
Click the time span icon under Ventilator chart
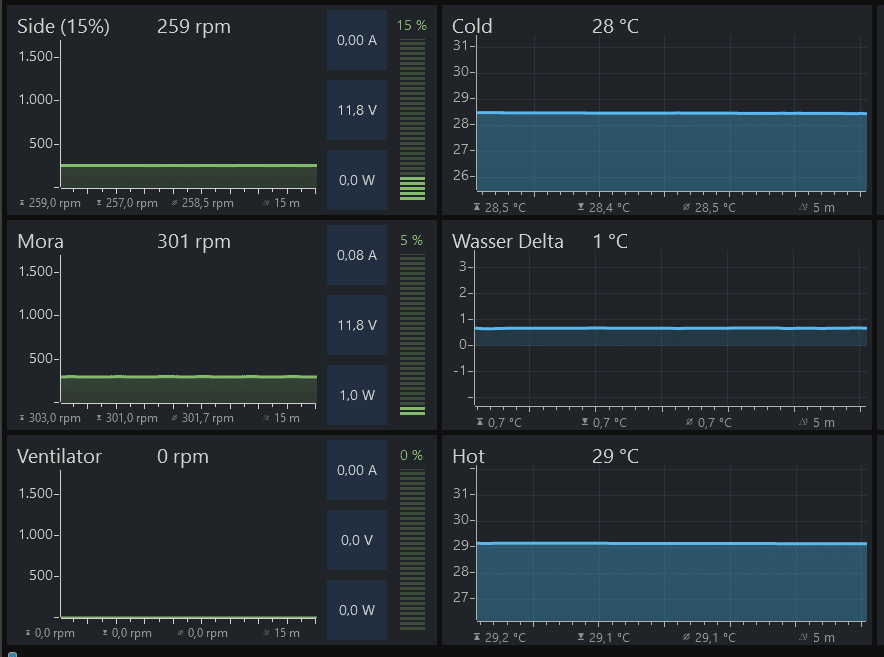267,633
